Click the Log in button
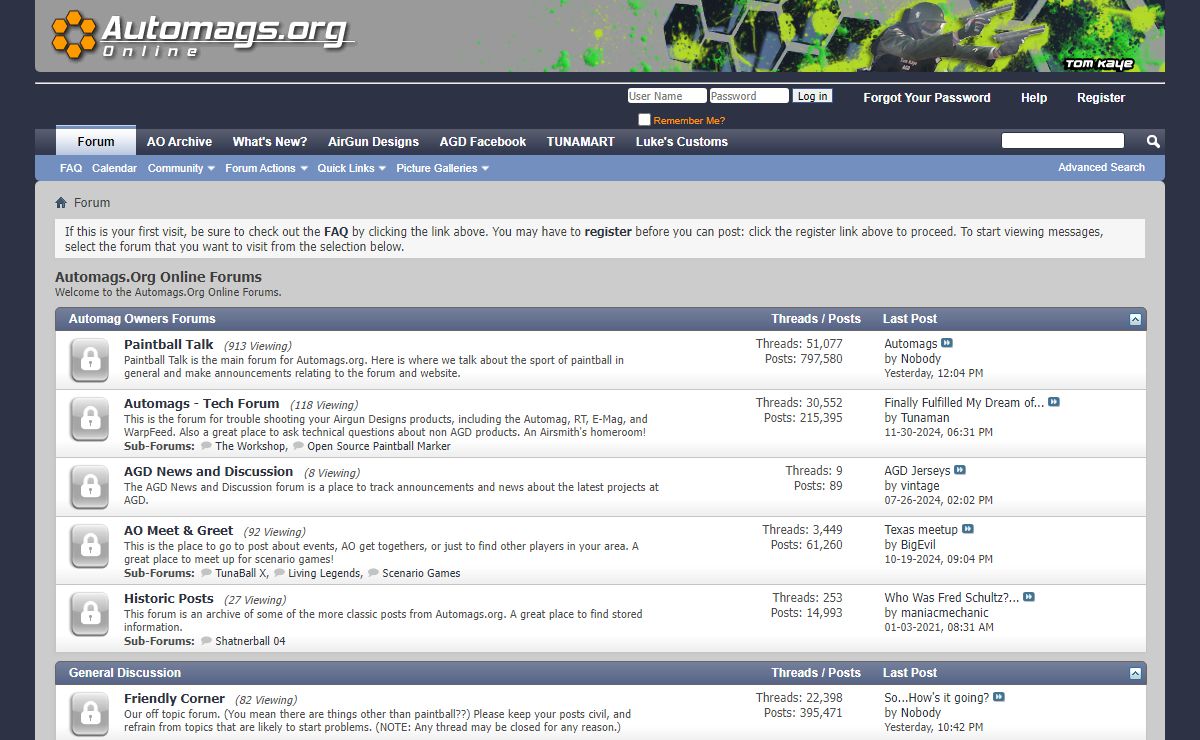This screenshot has width=1200, height=740. pos(812,96)
